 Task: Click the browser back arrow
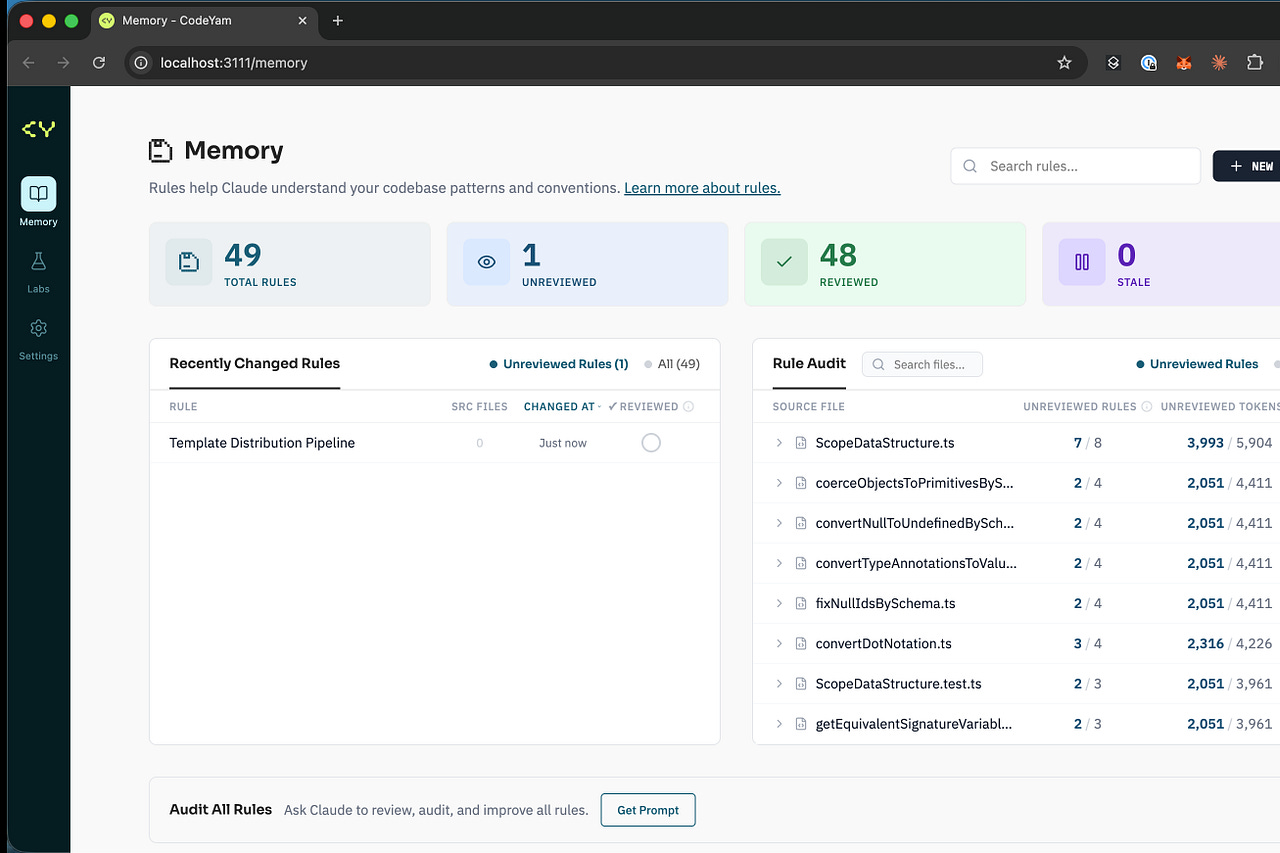coord(28,62)
